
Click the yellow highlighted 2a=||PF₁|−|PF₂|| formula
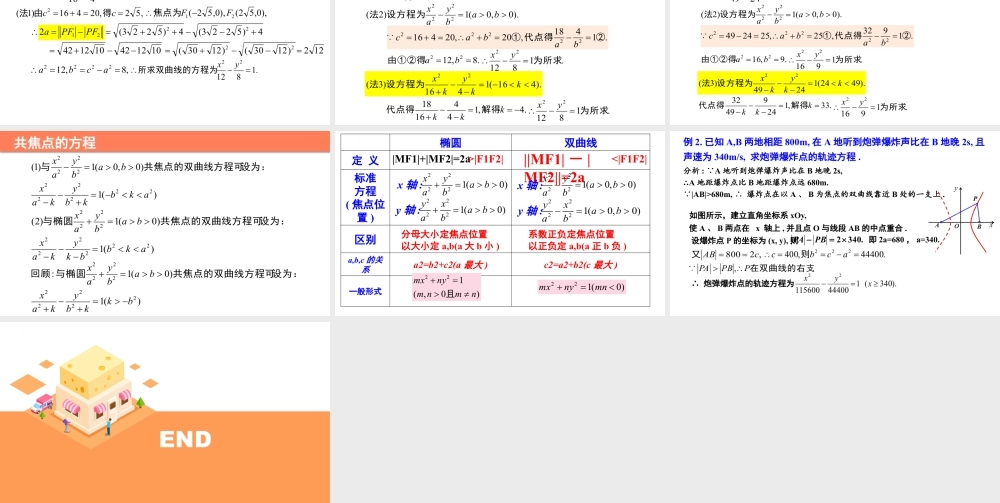click(71, 31)
